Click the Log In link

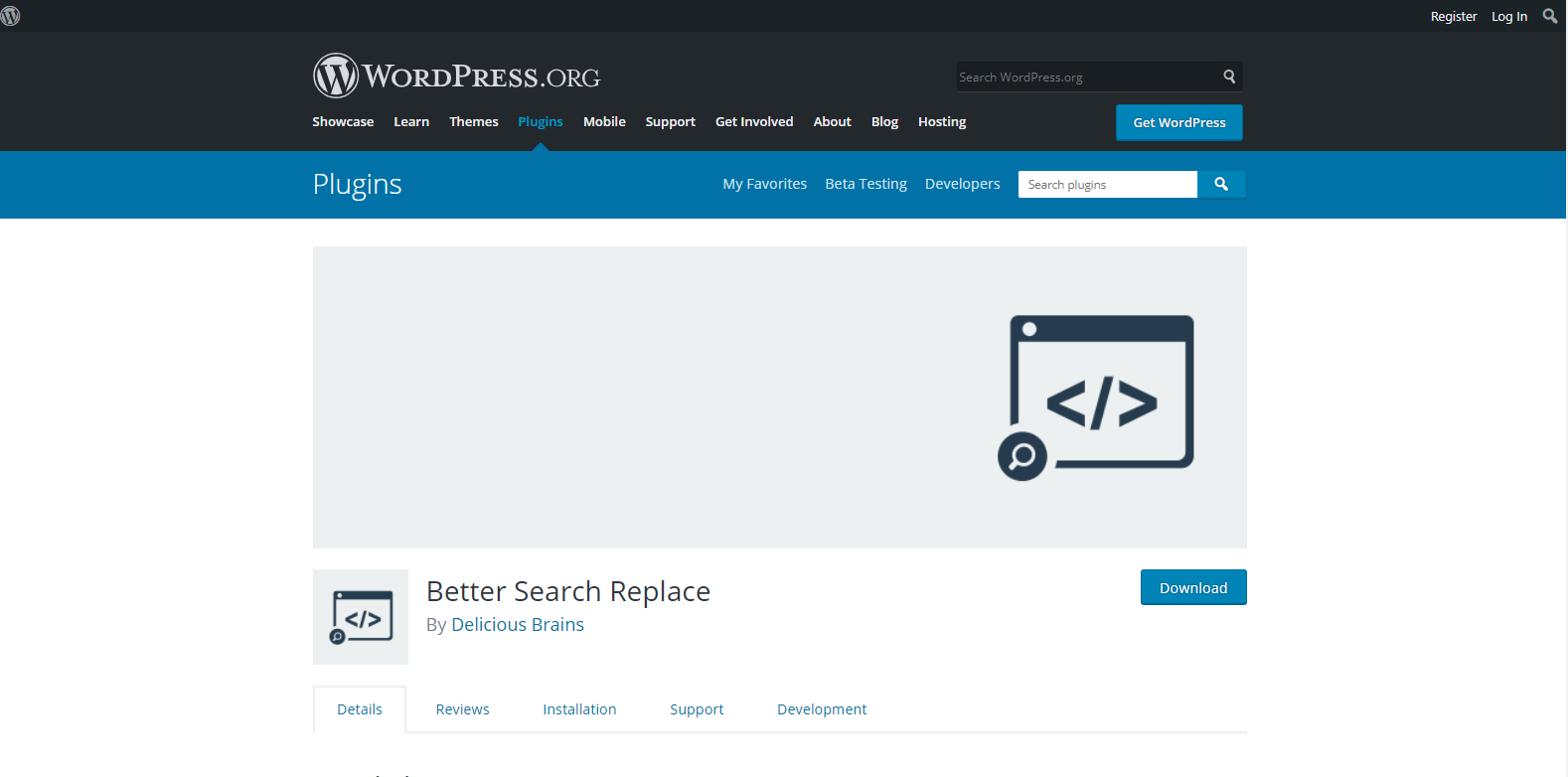(x=1508, y=17)
